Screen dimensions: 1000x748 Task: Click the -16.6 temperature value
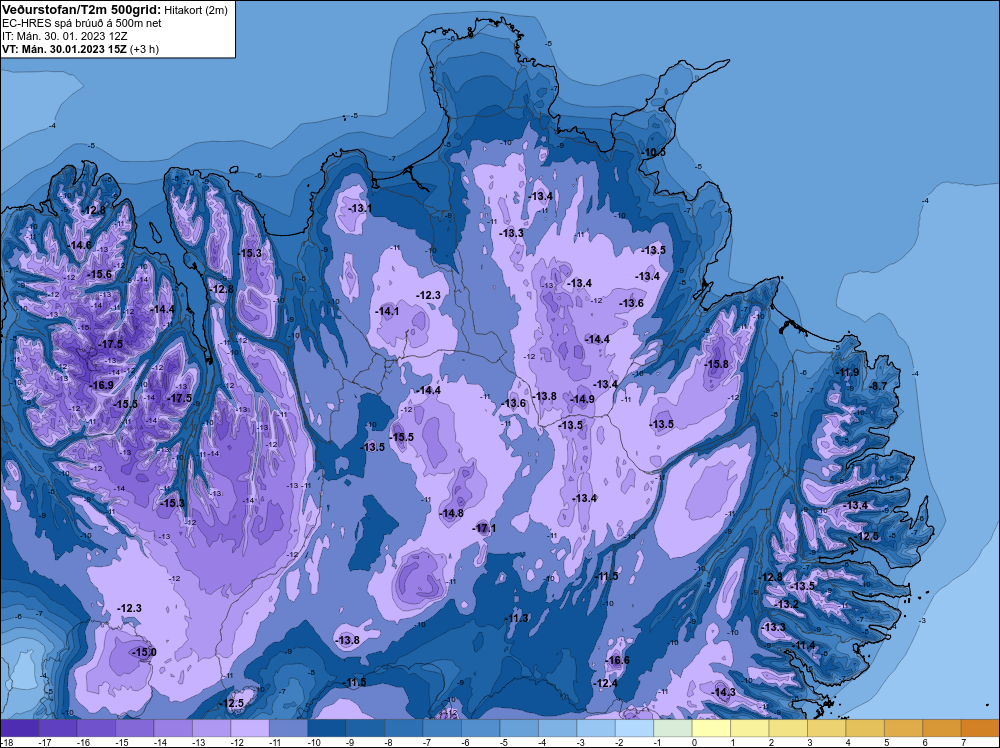pyautogui.click(x=617, y=660)
